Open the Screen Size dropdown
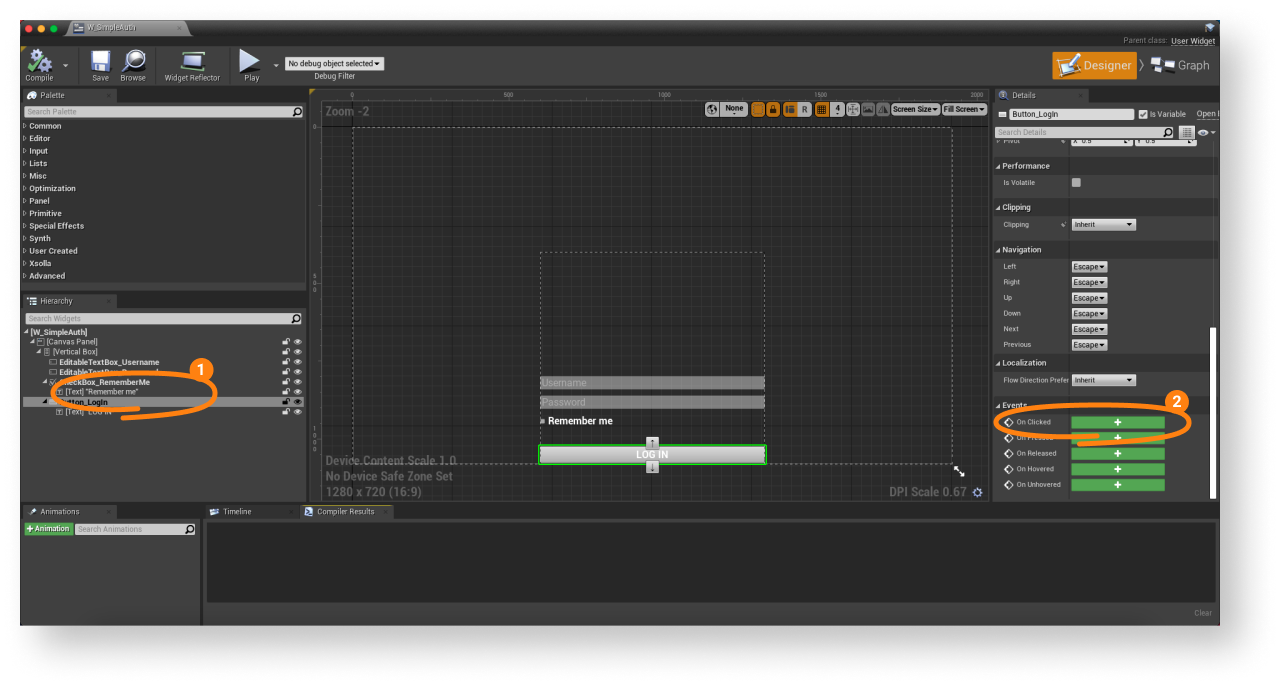The height and width of the screenshot is (686, 1280). pyautogui.click(x=914, y=109)
